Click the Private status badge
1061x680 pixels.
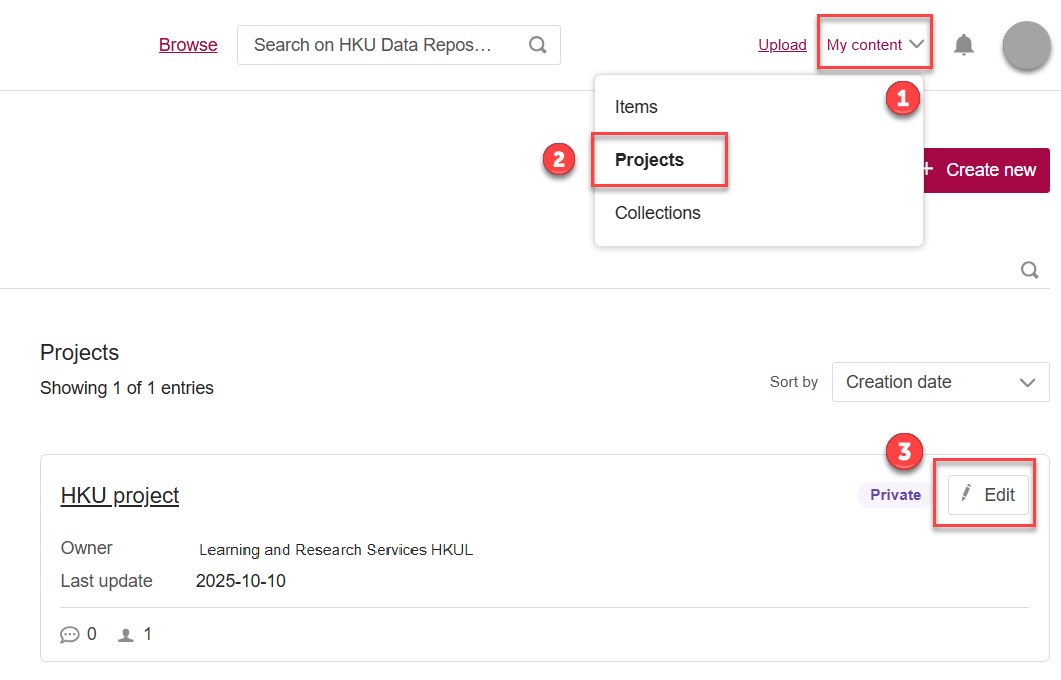point(895,495)
